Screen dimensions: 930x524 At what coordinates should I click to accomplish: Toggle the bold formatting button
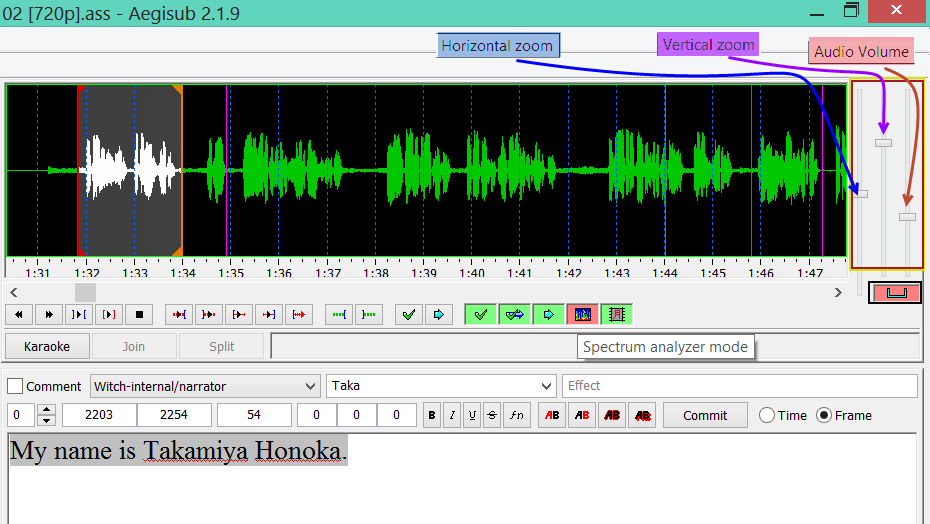[x=432, y=416]
